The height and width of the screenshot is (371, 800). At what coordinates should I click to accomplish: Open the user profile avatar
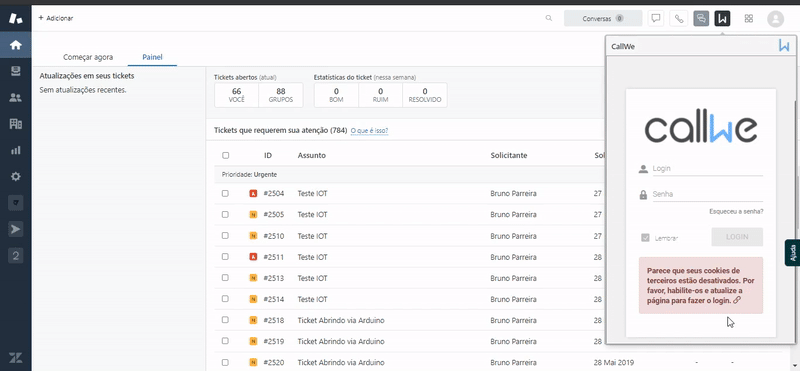coord(776,19)
